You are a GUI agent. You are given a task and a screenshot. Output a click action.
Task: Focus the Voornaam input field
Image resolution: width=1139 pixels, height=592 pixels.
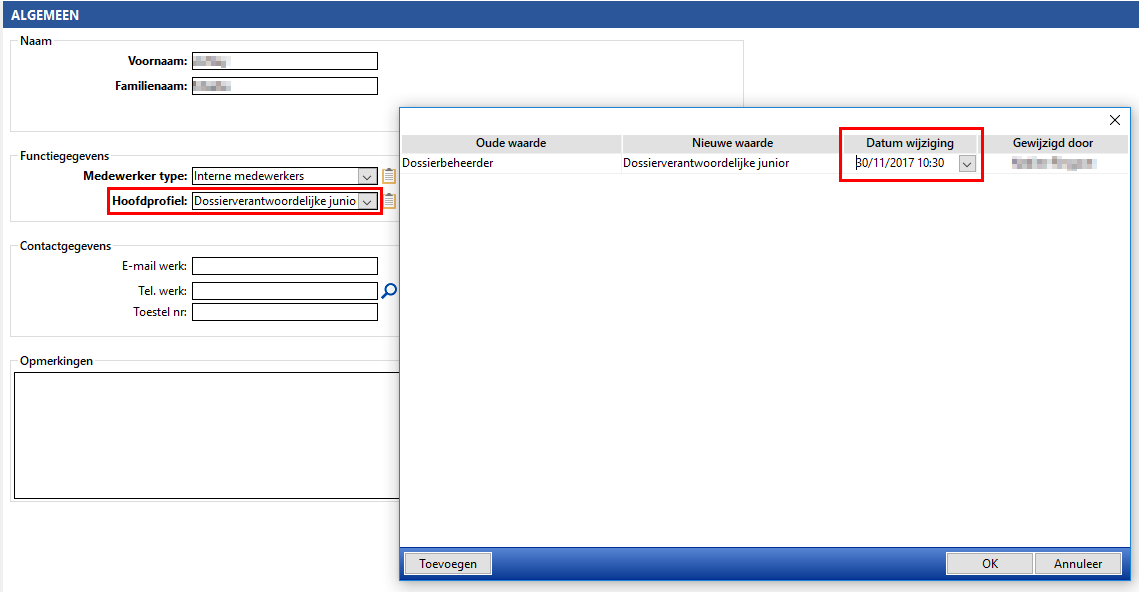(285, 61)
